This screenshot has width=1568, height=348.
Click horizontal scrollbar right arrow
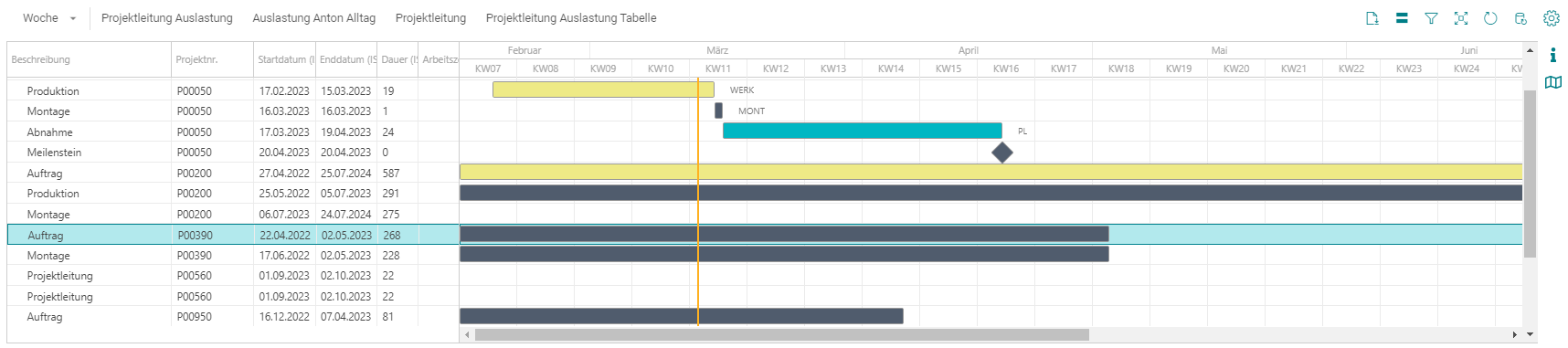pos(1515,334)
